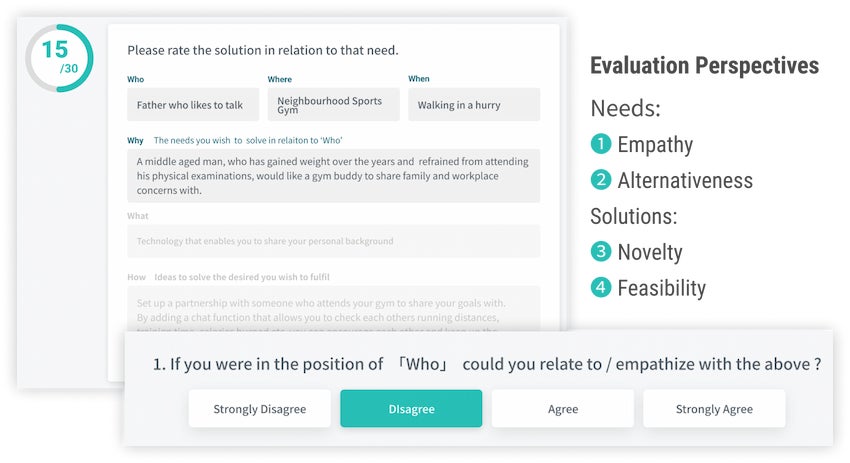Choose the Agree rating option
Viewport: 850px width, 463px height.
(x=562, y=408)
